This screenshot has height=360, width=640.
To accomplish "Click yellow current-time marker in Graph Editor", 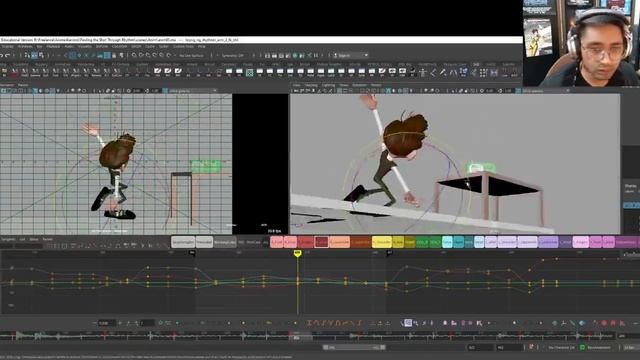I will pyautogui.click(x=298, y=253).
